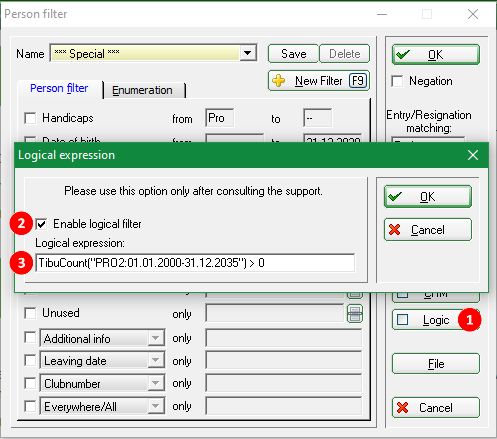Click the Logical expression text field
This screenshot has width=497, height=439.
[x=195, y=263]
